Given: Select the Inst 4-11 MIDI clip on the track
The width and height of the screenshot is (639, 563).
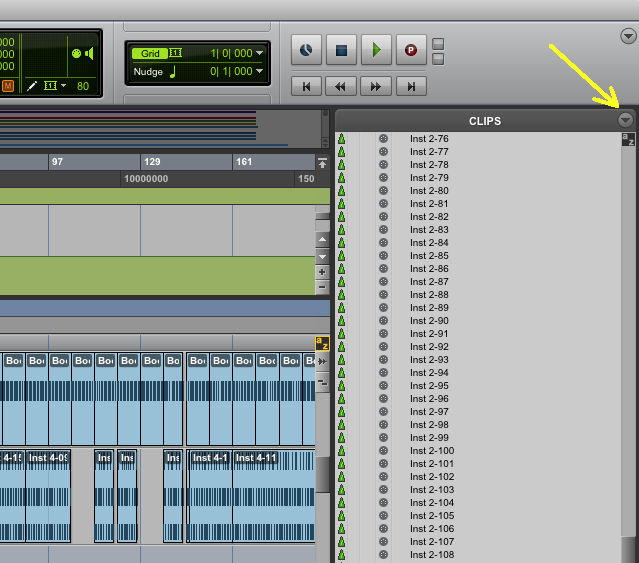Looking at the screenshot, I should coord(274,496).
